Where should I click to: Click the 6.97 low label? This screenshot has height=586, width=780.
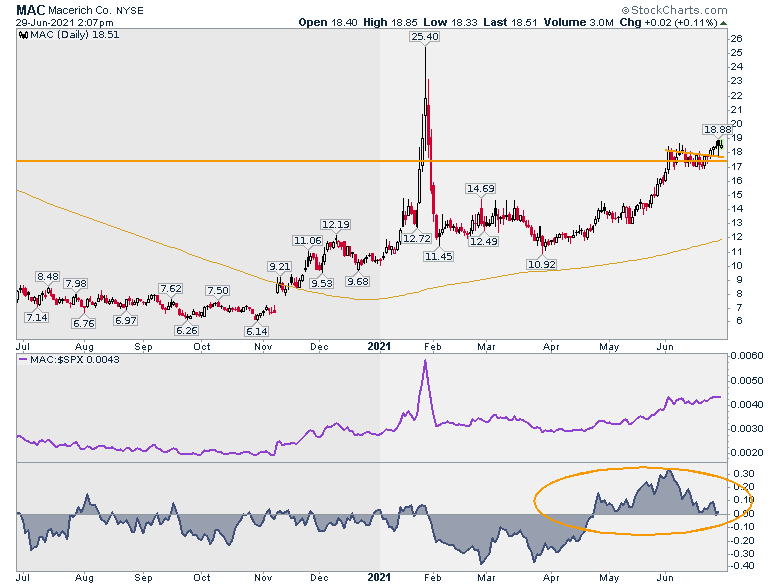(x=125, y=320)
